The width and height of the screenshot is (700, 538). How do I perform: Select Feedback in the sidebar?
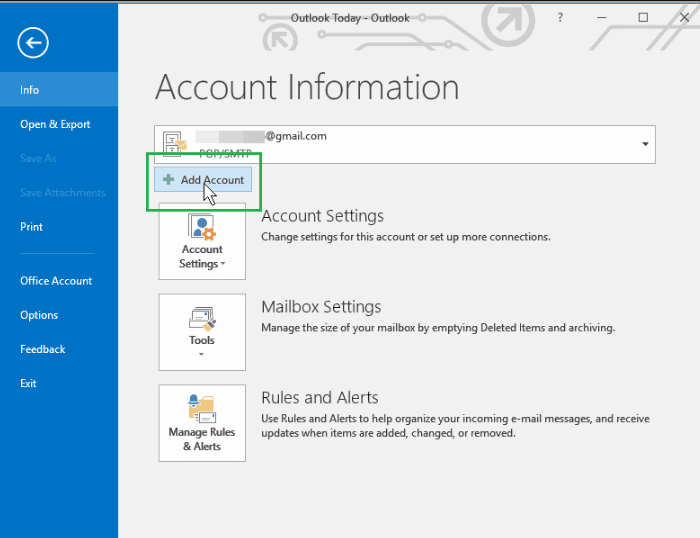coord(43,349)
